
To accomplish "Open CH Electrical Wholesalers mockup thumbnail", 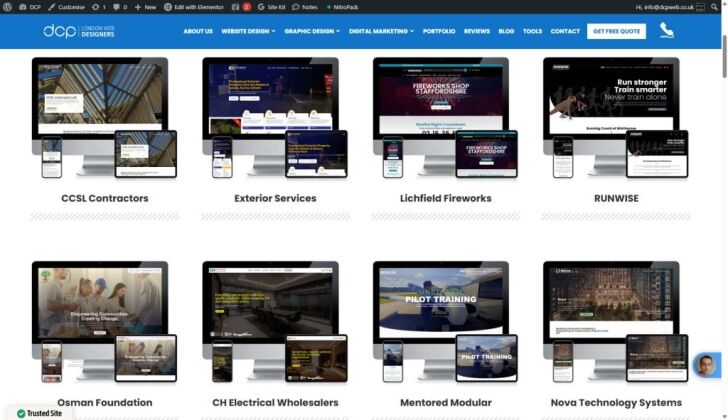I will [x=275, y=322].
